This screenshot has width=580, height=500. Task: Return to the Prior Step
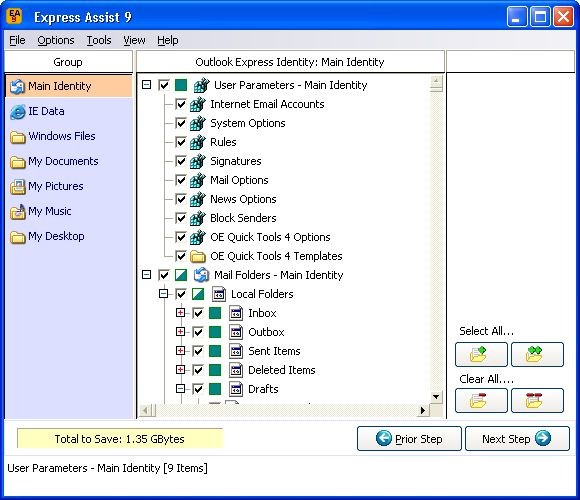[x=409, y=439]
